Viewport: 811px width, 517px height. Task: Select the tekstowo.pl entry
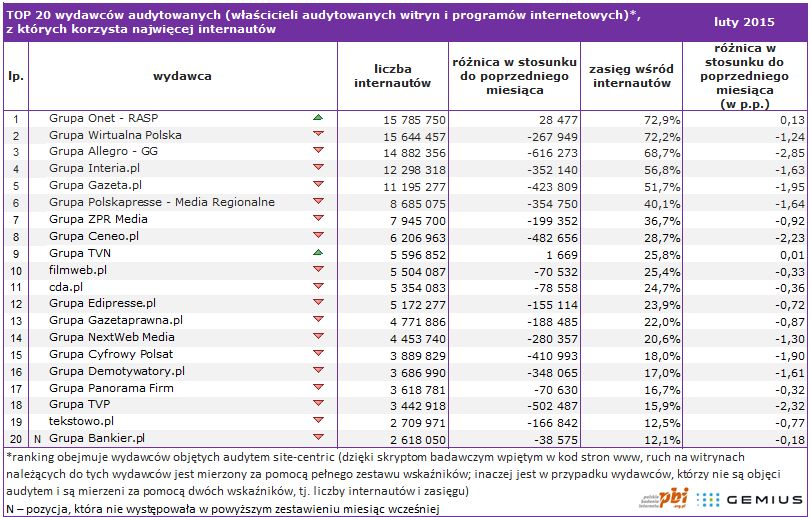click(x=81, y=421)
